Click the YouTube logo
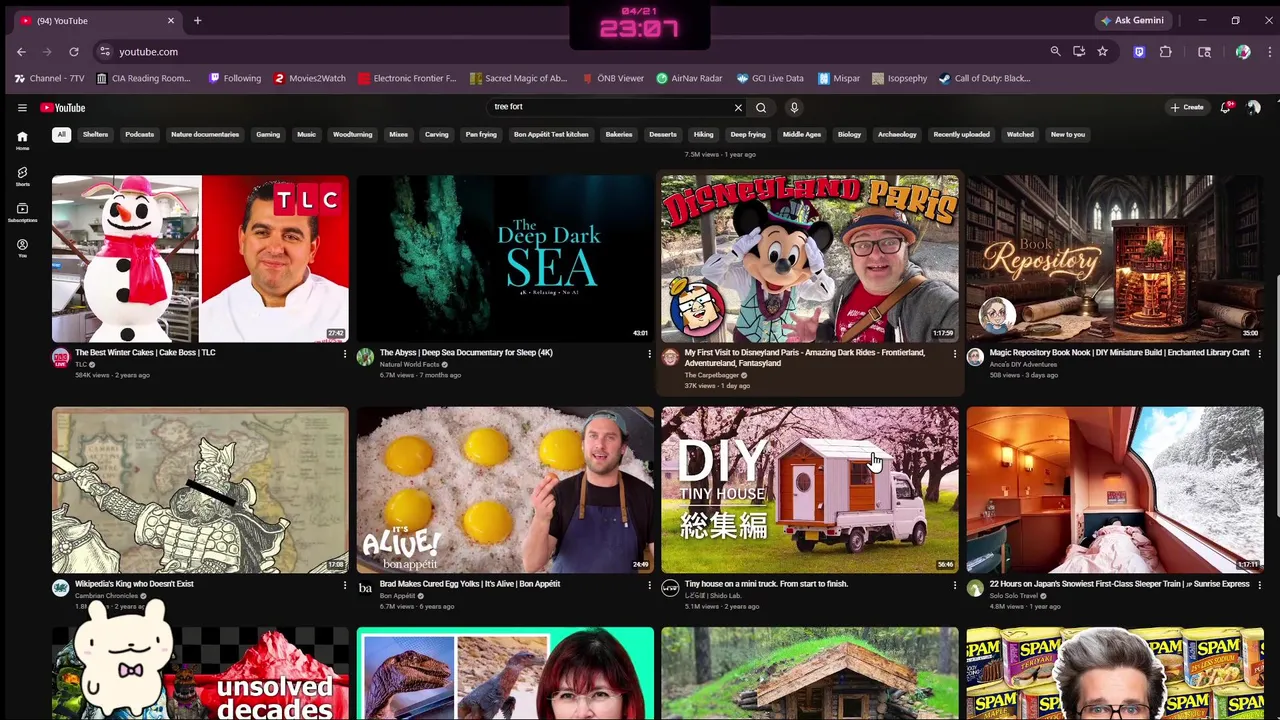1280x720 pixels. [x=63, y=107]
